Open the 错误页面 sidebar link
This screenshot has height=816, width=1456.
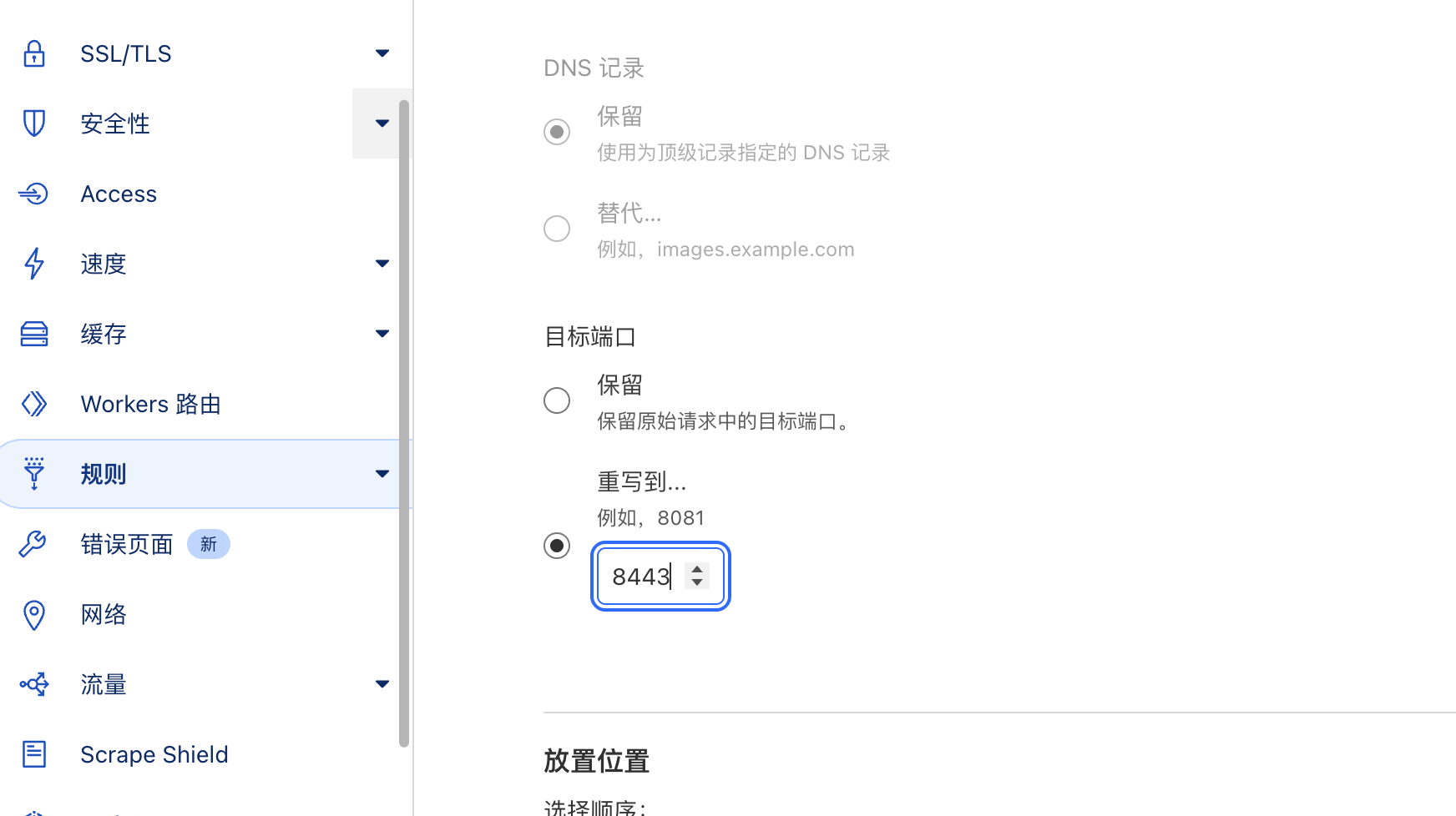tap(127, 544)
